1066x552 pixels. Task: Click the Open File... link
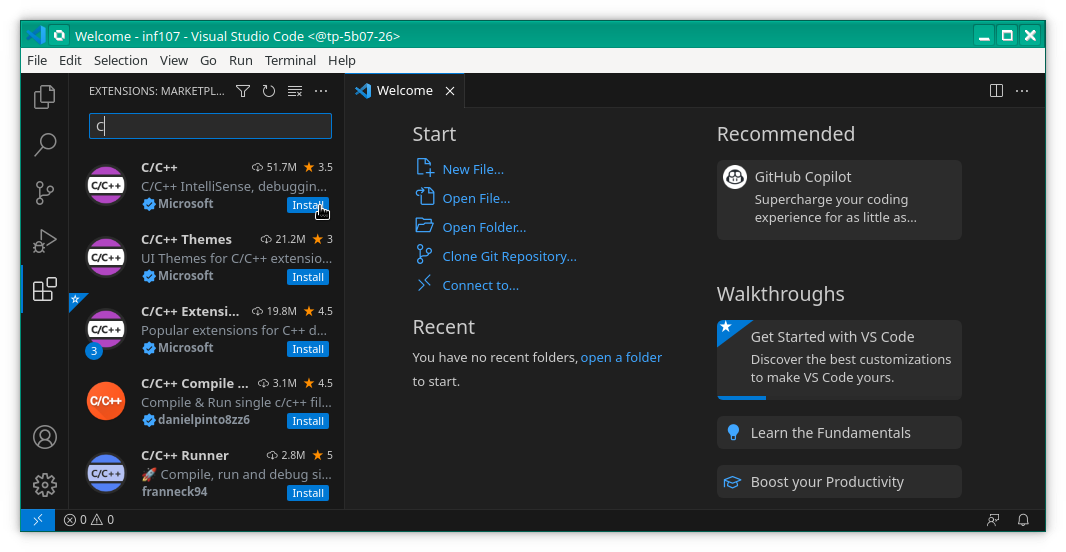click(x=476, y=199)
